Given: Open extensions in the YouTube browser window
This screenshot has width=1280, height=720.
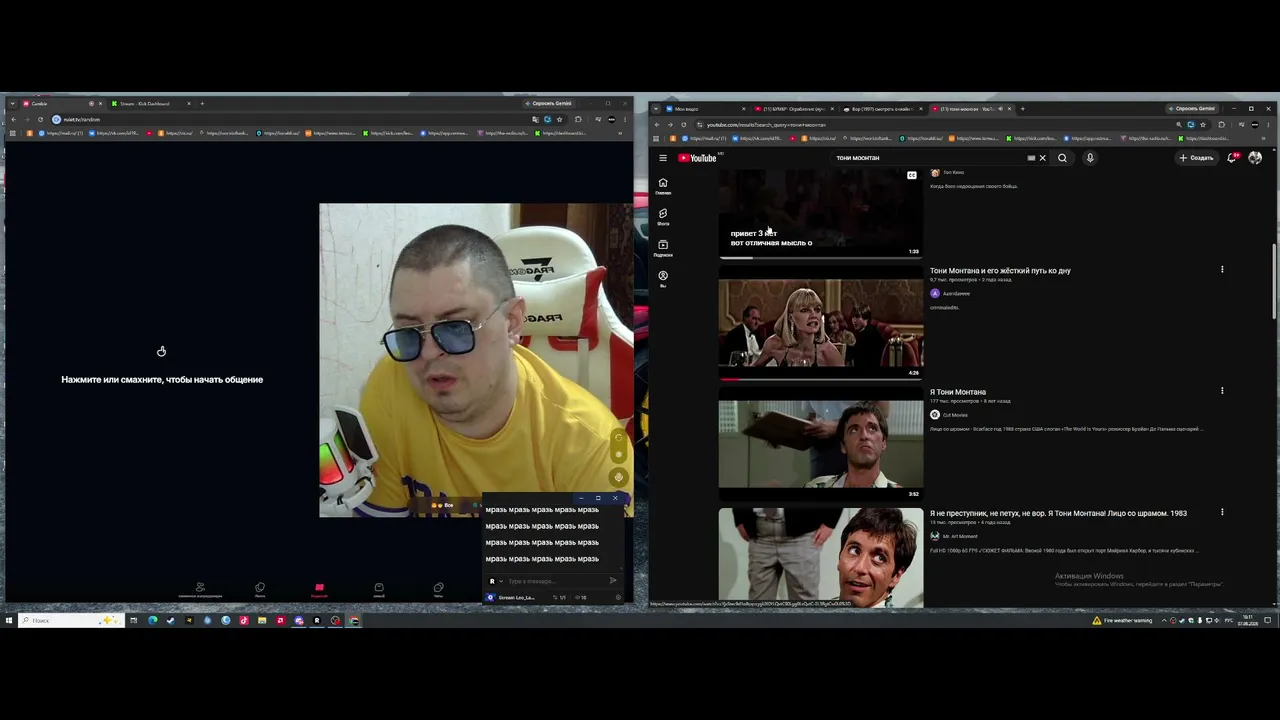Looking at the screenshot, I should pos(1221,125).
